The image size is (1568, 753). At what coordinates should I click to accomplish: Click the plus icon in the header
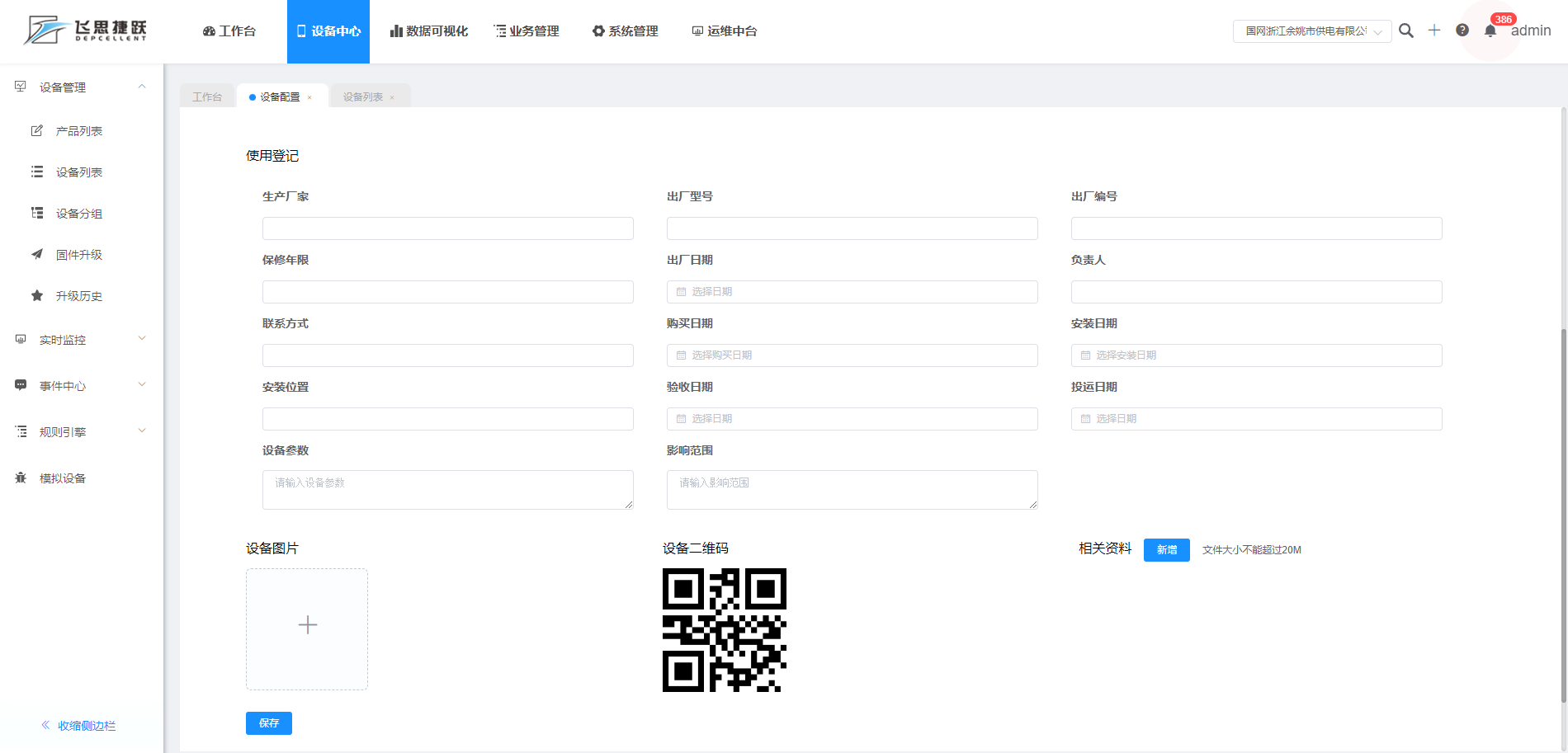(1434, 31)
